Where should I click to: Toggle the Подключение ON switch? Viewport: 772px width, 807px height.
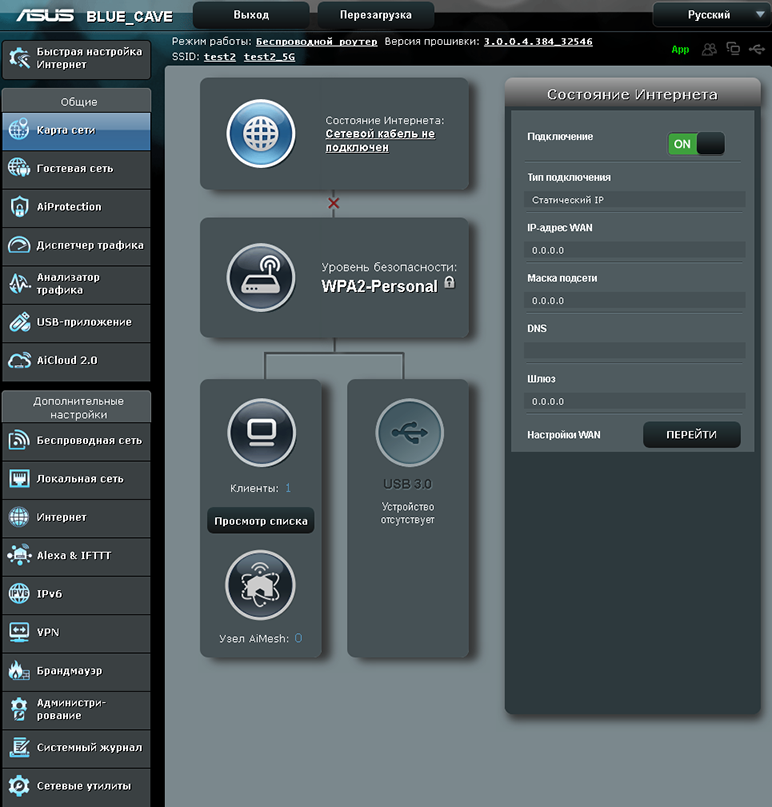(x=696, y=144)
